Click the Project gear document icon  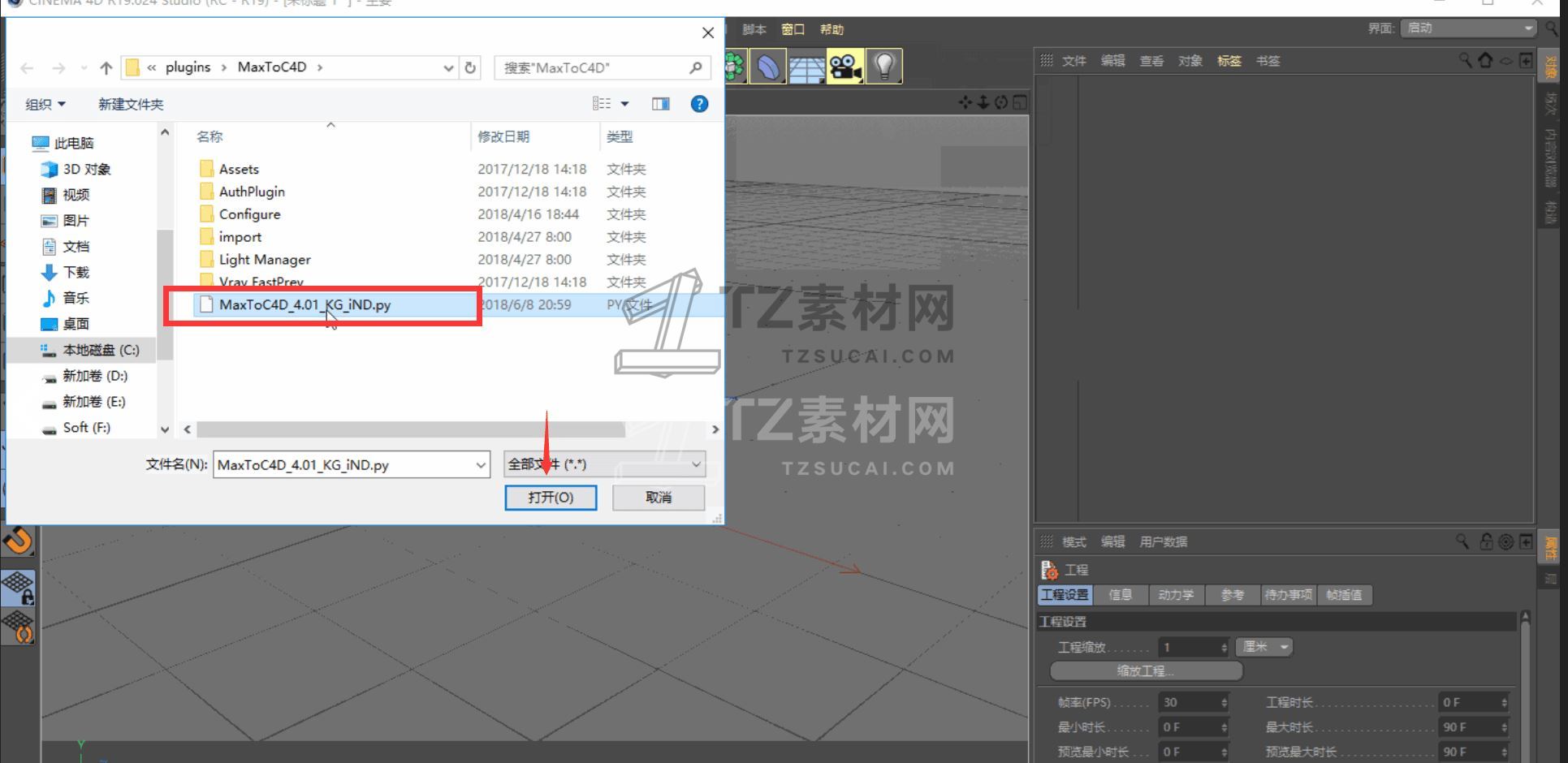(x=1049, y=570)
